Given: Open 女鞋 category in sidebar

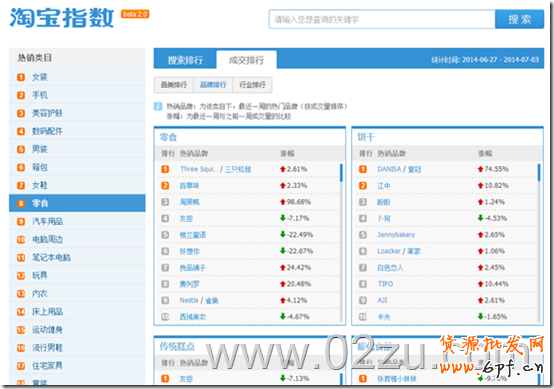Looking at the screenshot, I should pyautogui.click(x=77, y=185).
